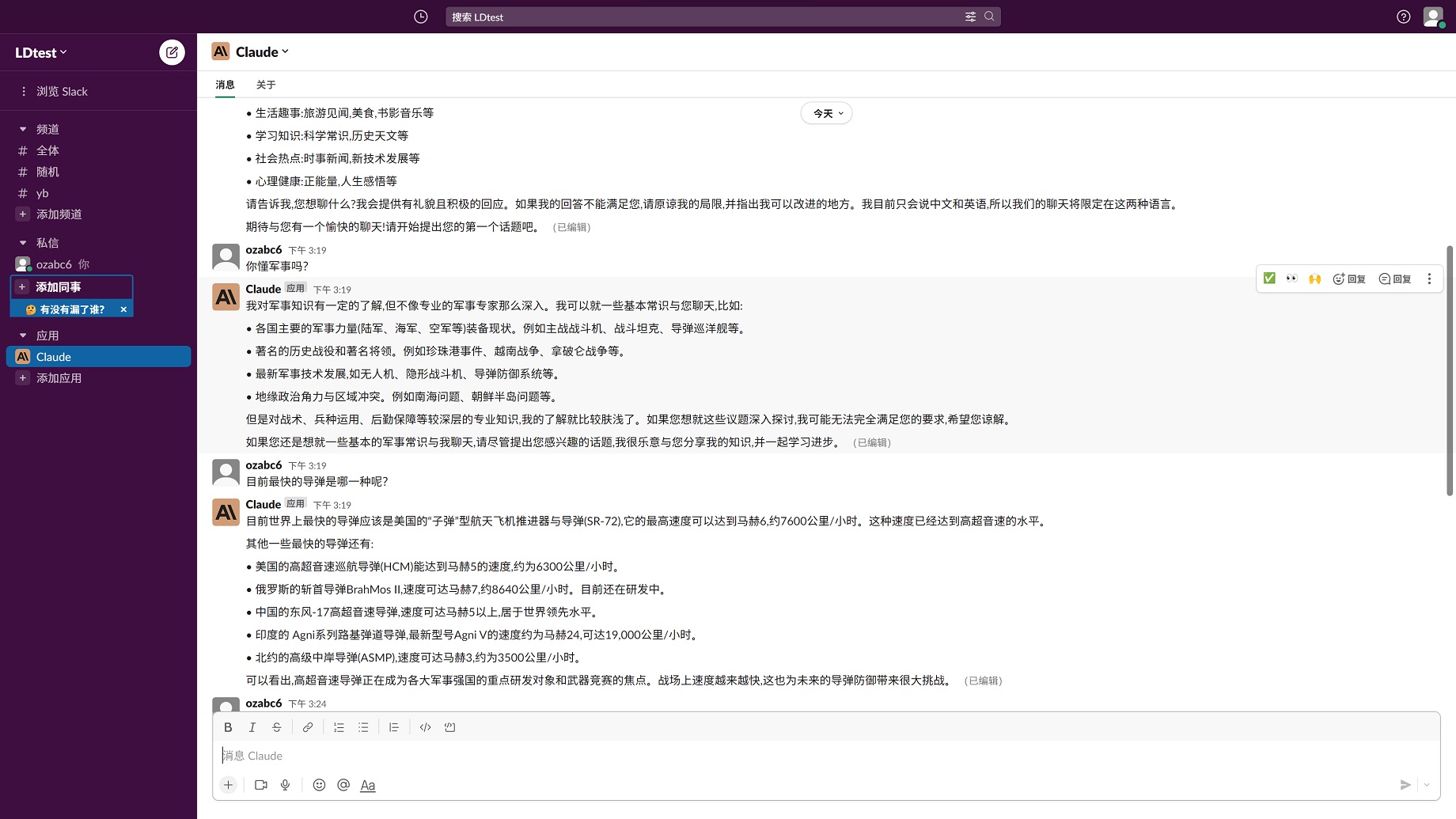Viewport: 1456px width, 819px height.
Task: React with the eyes emoji
Action: pyautogui.click(x=1292, y=279)
